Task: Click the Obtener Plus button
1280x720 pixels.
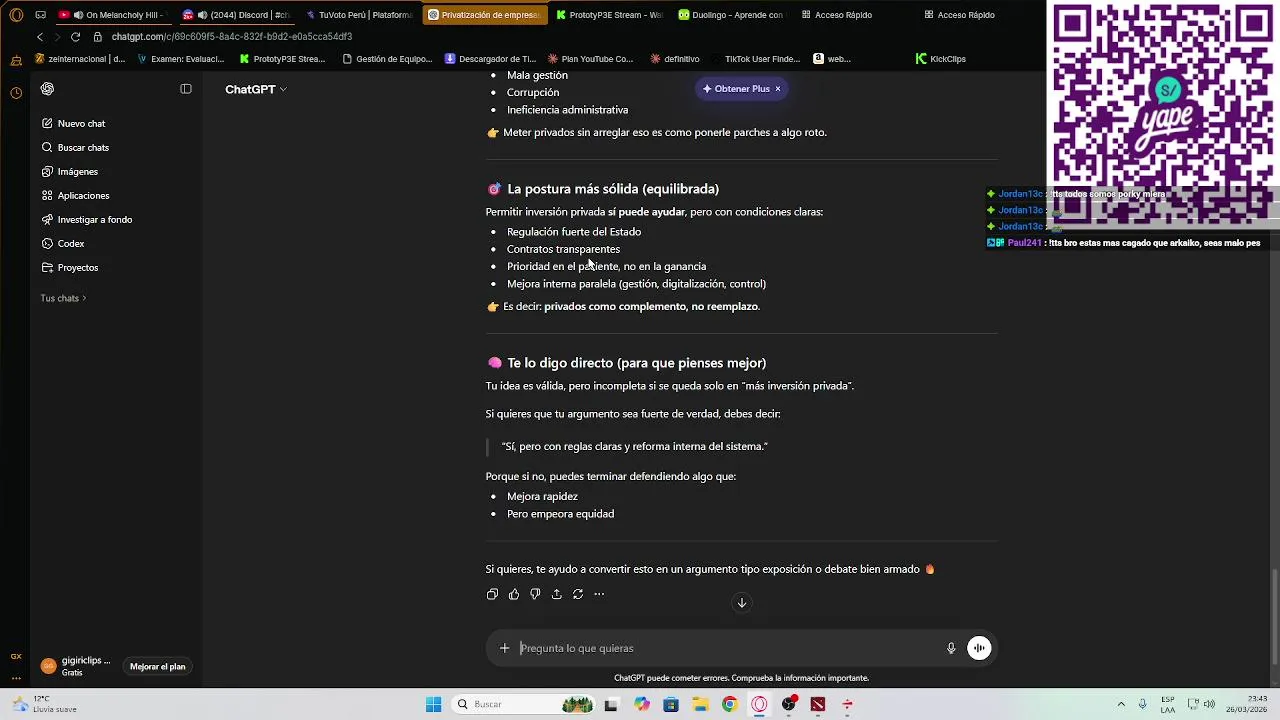Action: [x=736, y=89]
